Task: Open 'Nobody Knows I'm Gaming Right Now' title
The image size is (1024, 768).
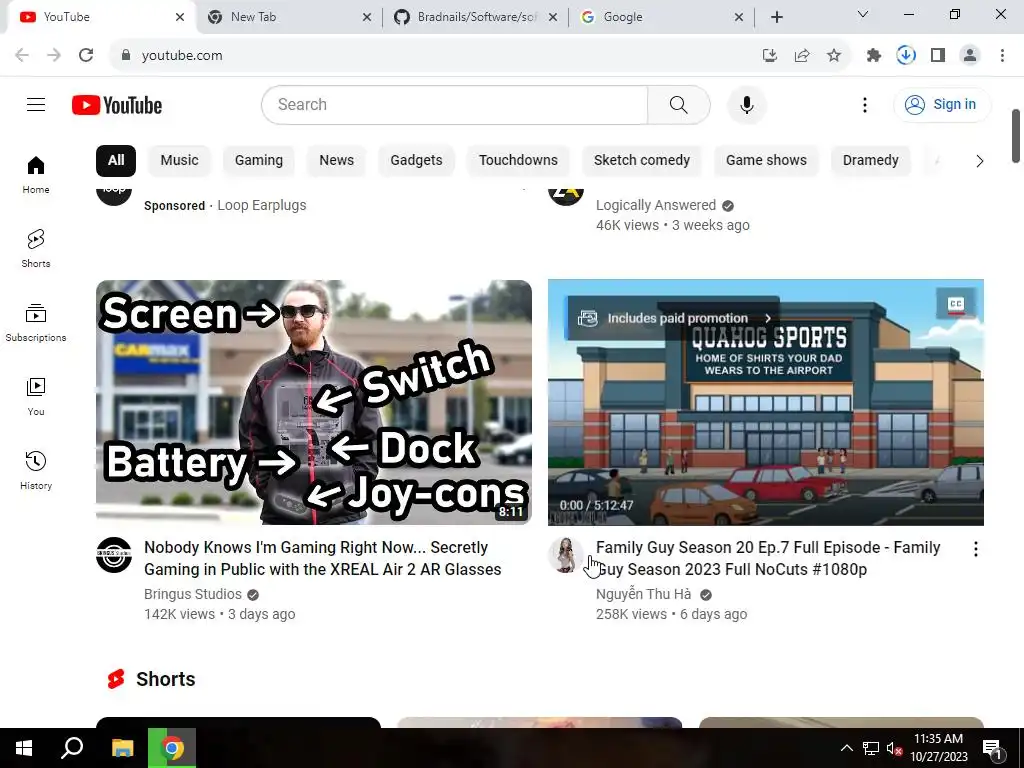Action: [x=323, y=558]
